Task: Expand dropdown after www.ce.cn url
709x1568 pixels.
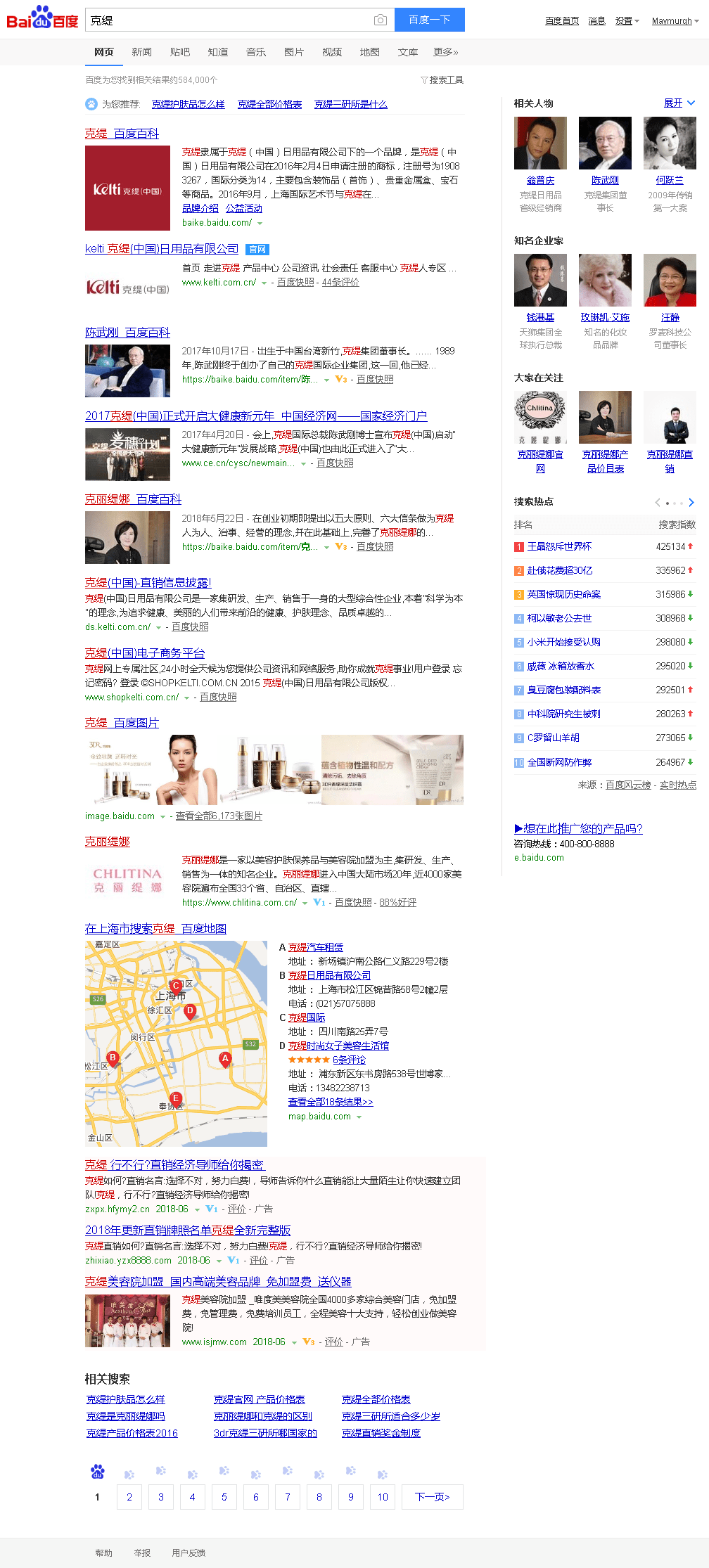Action: (304, 464)
